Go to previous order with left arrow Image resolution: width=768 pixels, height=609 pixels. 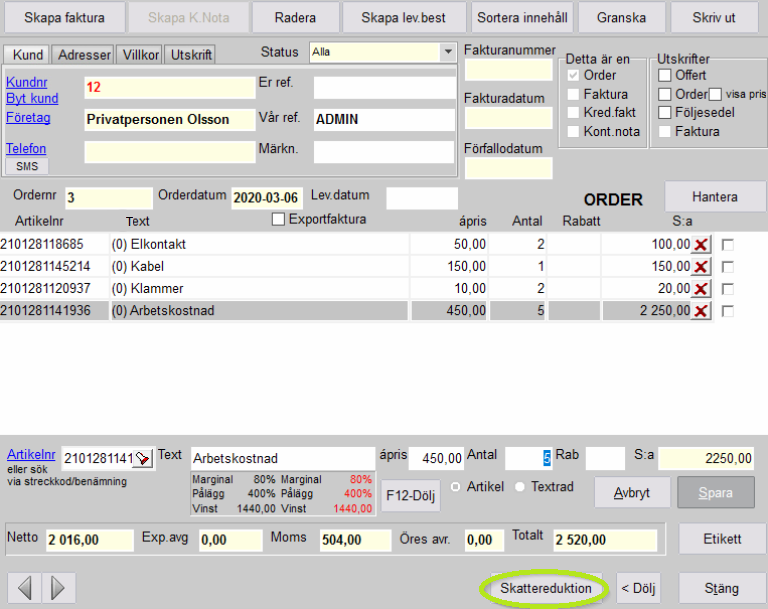coord(24,587)
